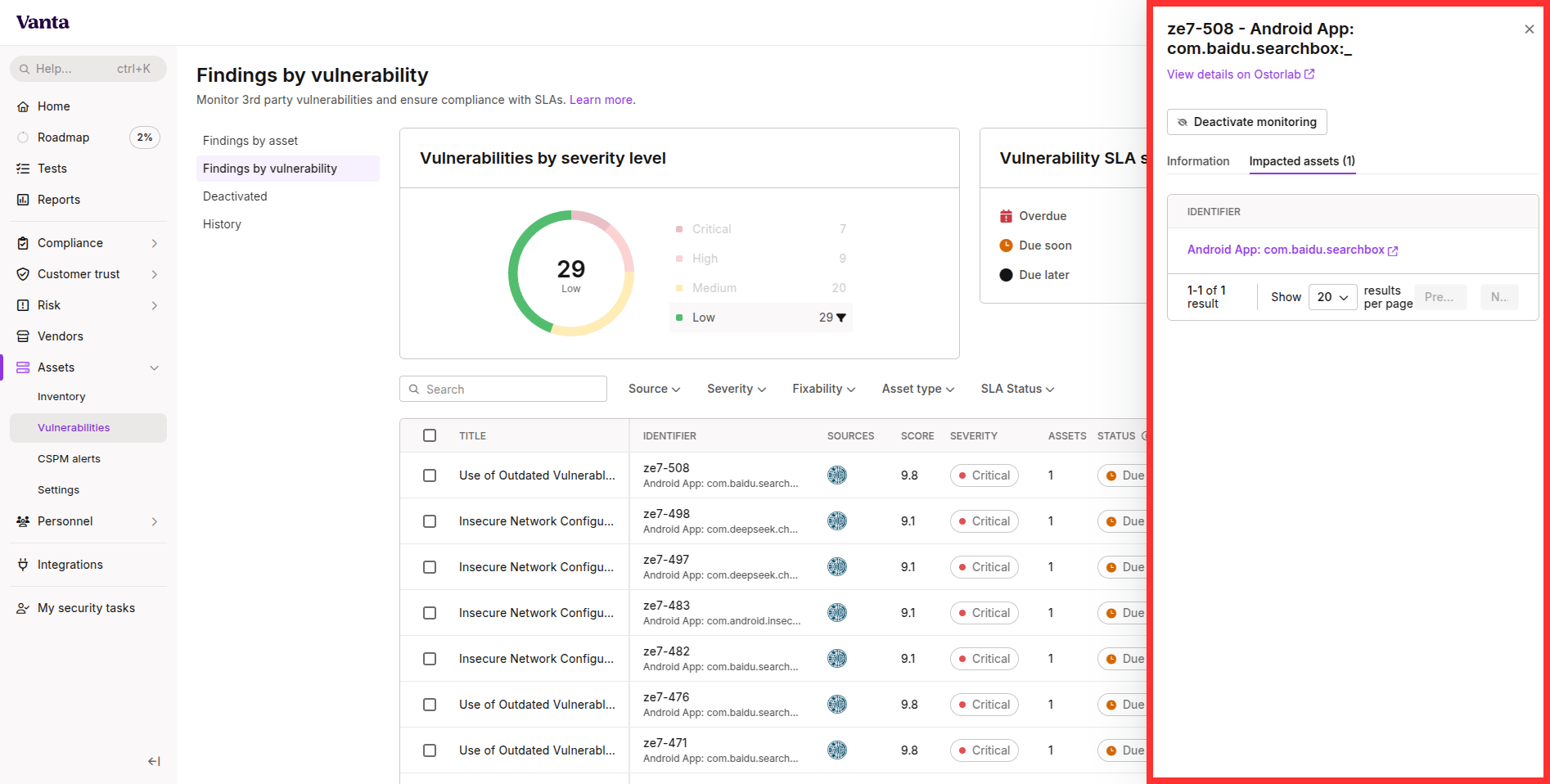Click the Overdue calendar icon

click(x=1006, y=216)
